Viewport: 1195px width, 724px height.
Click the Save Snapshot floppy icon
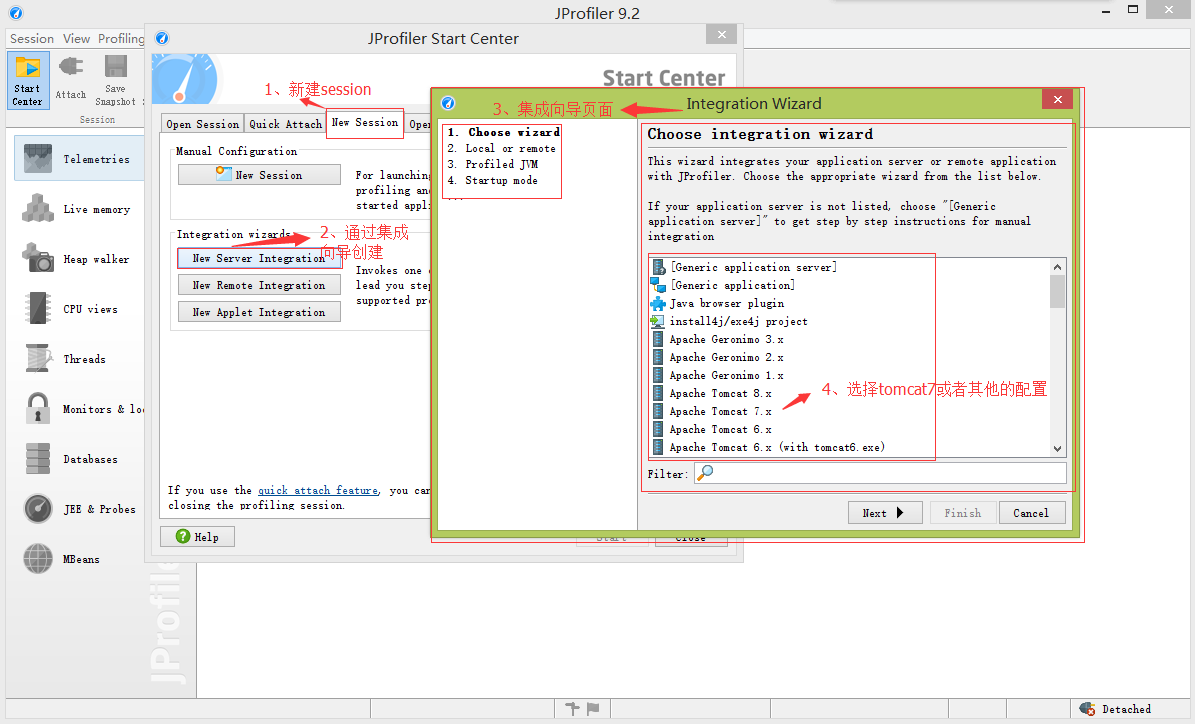[116, 67]
